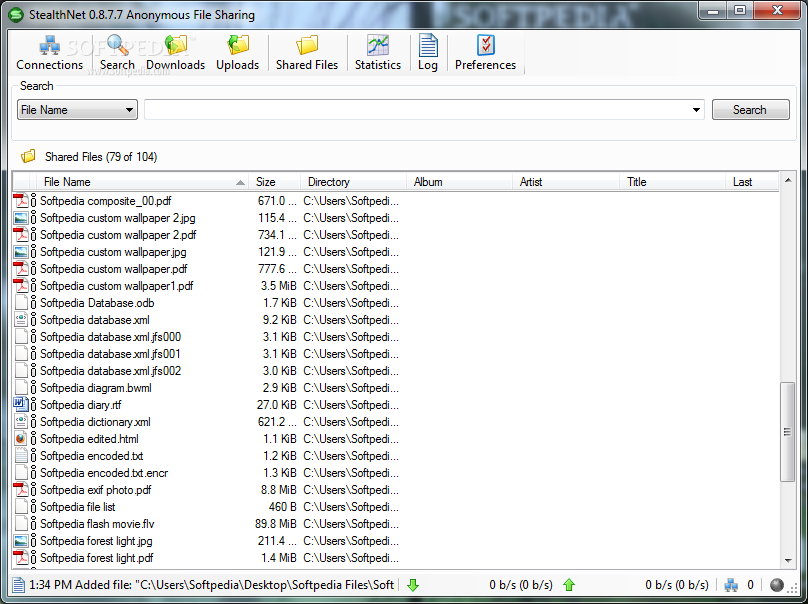
Task: Select Word icon of Softpedia diary.rtf
Action: pyautogui.click(x=21, y=405)
